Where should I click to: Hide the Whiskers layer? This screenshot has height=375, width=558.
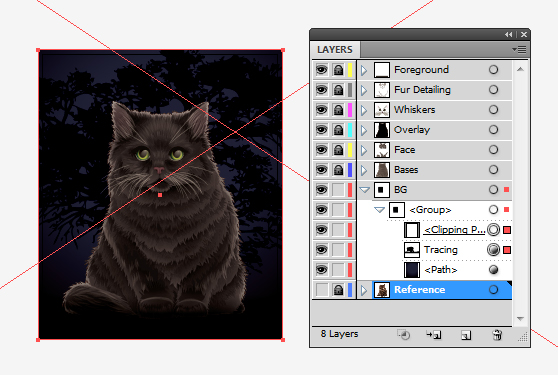[x=321, y=110]
